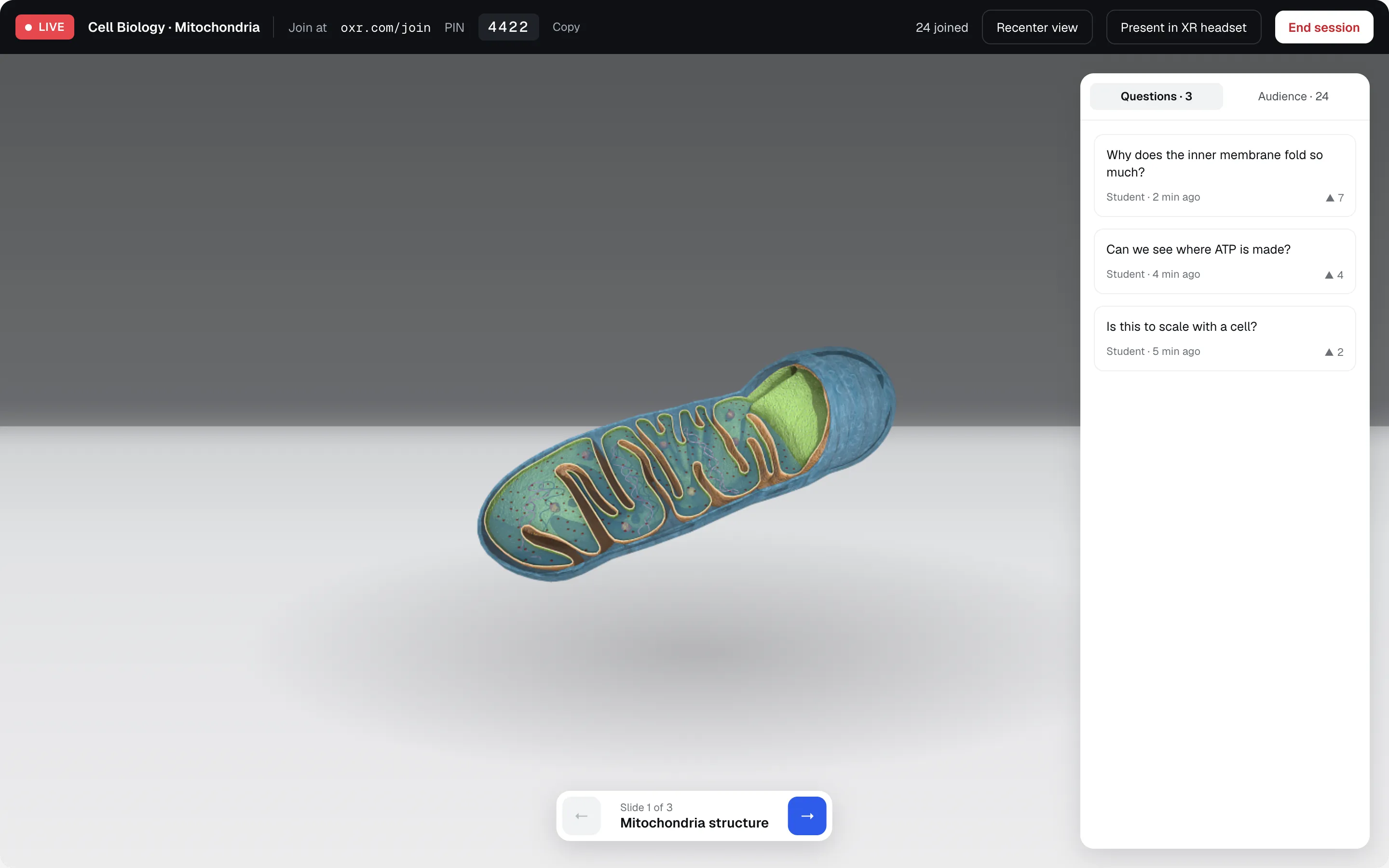Go to the next slide arrow
This screenshot has height=868, width=1389.
[x=806, y=816]
